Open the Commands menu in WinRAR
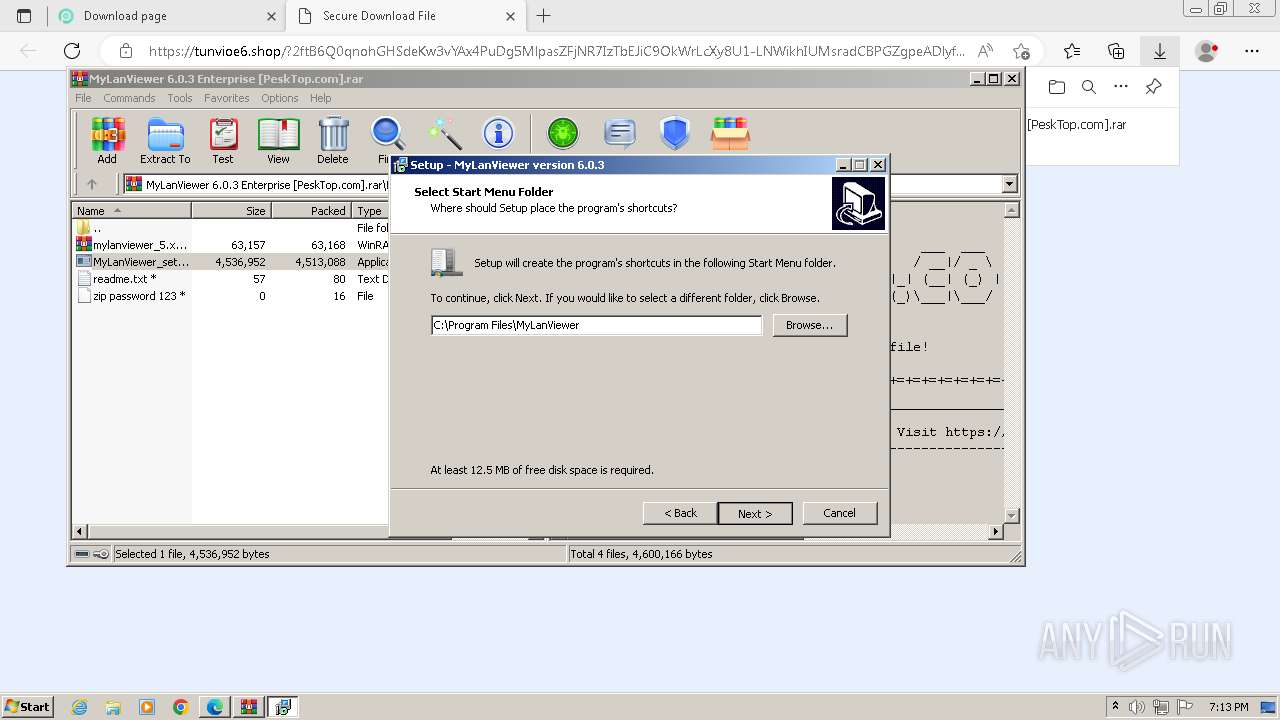 (x=129, y=98)
